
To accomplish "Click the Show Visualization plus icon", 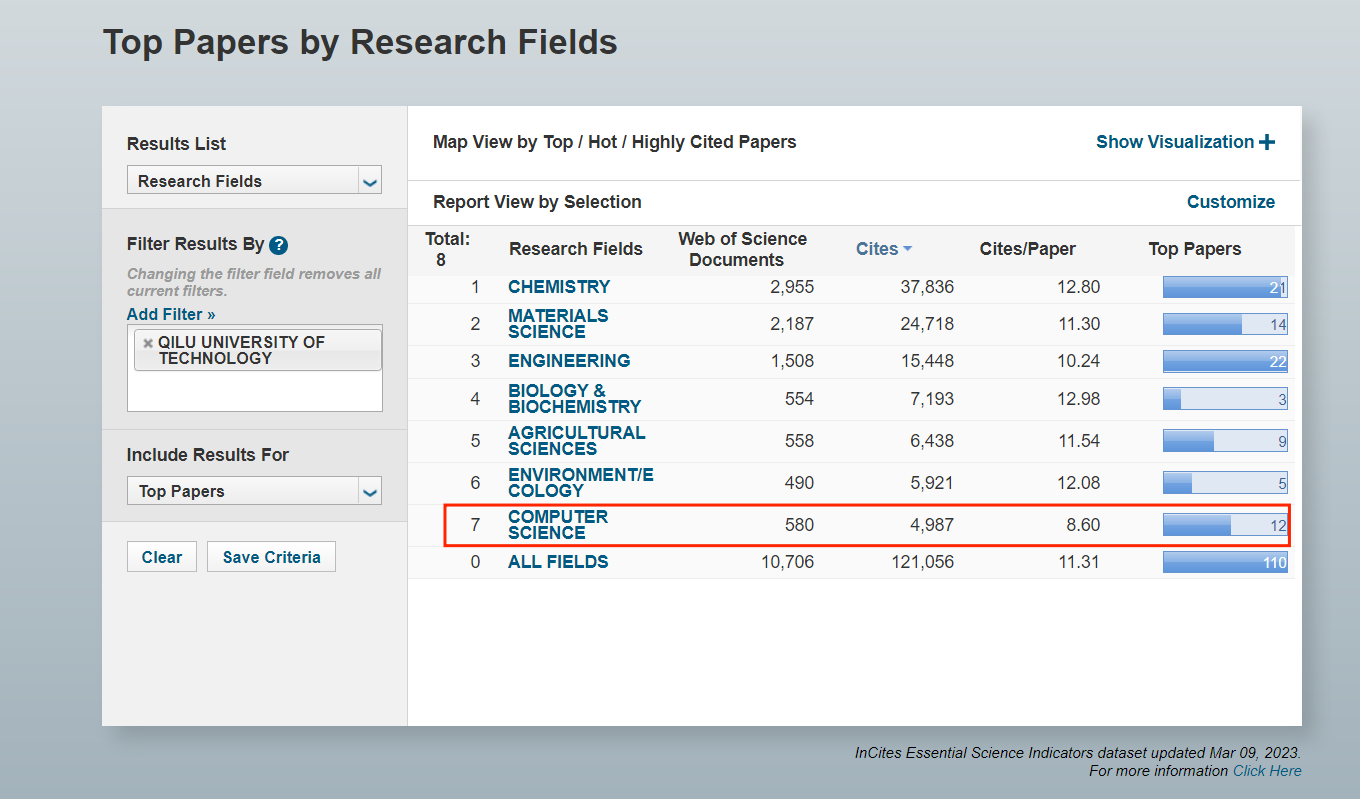I will 1267,142.
